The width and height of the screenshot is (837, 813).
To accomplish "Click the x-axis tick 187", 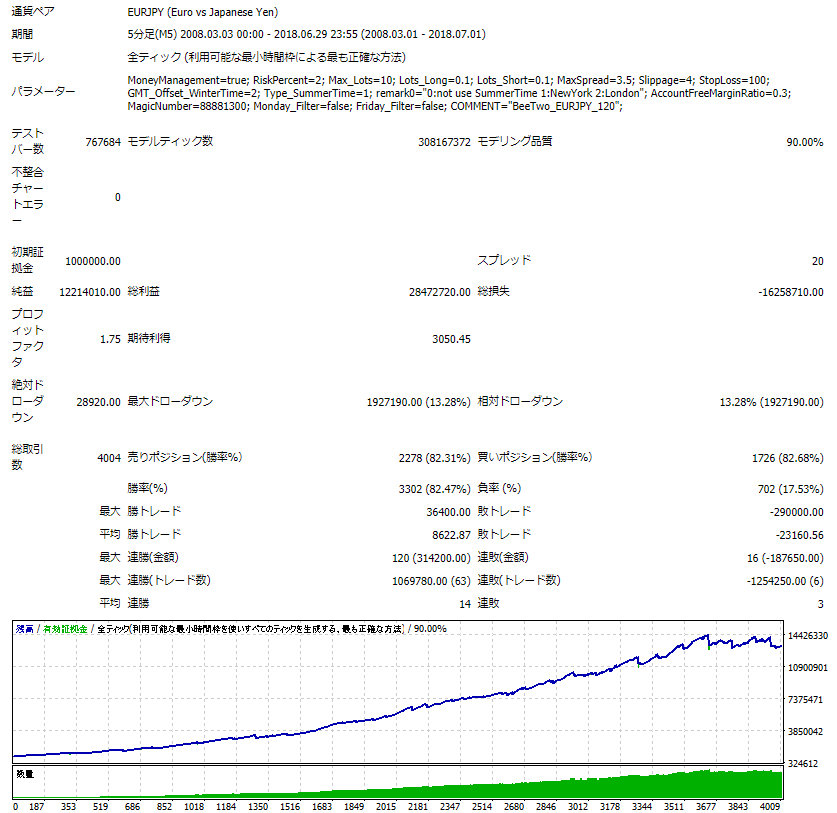I will pos(36,807).
